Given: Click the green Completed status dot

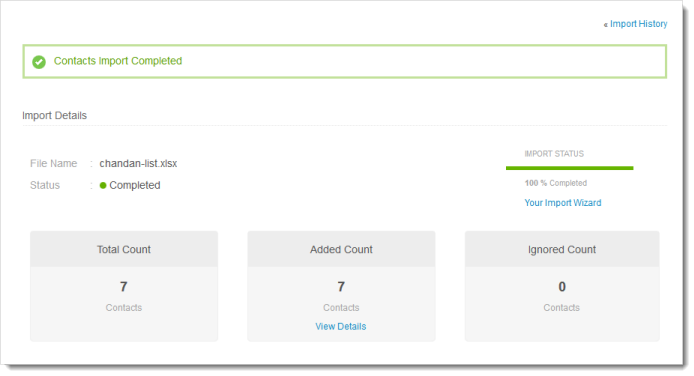Looking at the screenshot, I should pyautogui.click(x=103, y=185).
